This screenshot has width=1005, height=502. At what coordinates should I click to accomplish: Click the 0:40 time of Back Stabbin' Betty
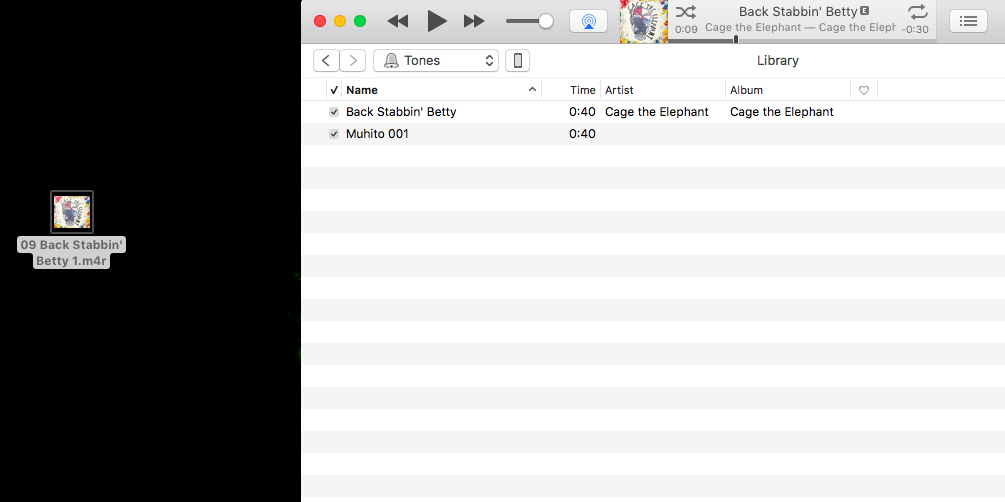click(583, 112)
